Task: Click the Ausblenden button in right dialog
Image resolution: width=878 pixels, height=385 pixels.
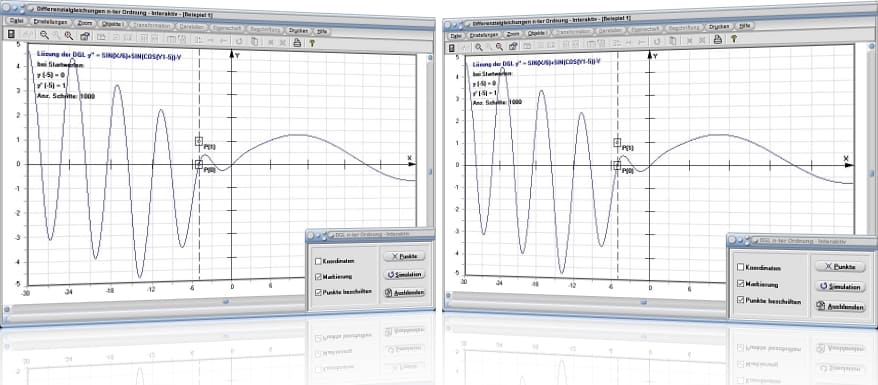Action: tap(840, 307)
